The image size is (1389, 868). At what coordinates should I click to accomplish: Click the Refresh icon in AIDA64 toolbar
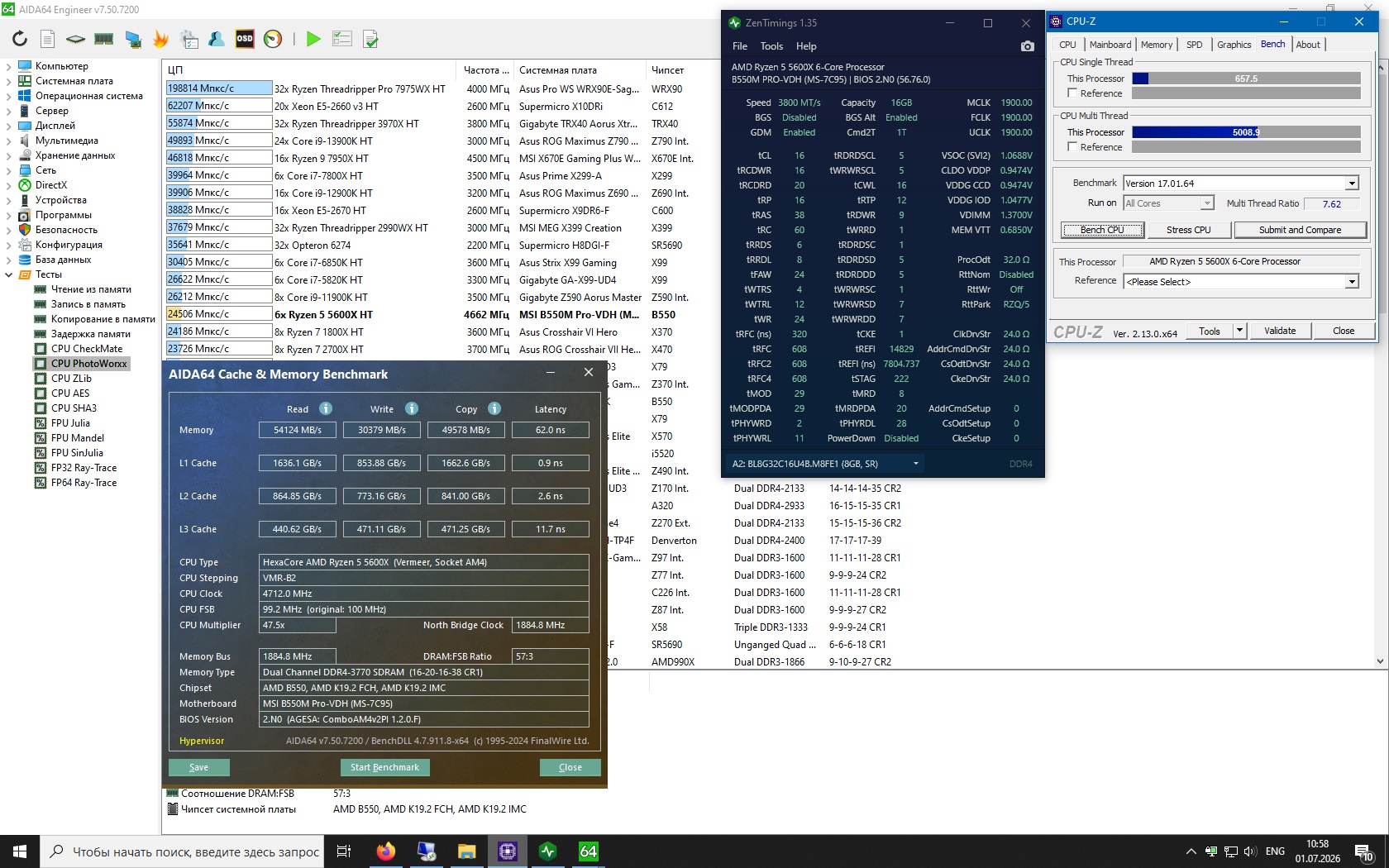pos(20,39)
